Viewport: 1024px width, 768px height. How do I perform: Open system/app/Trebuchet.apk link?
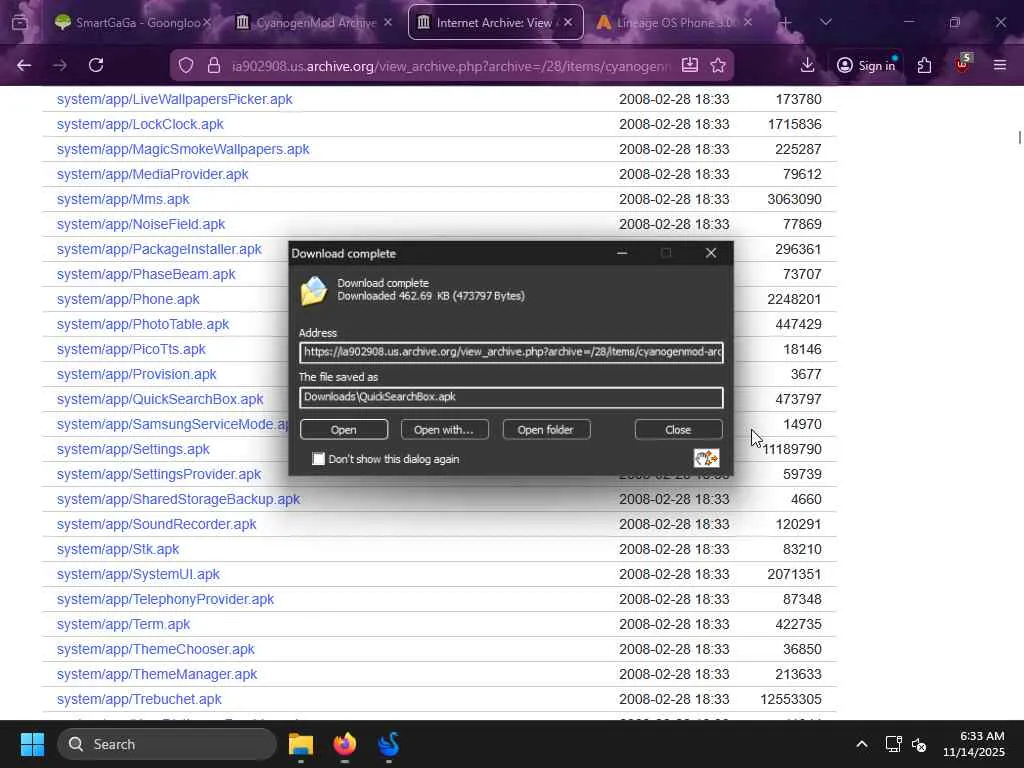(139, 699)
